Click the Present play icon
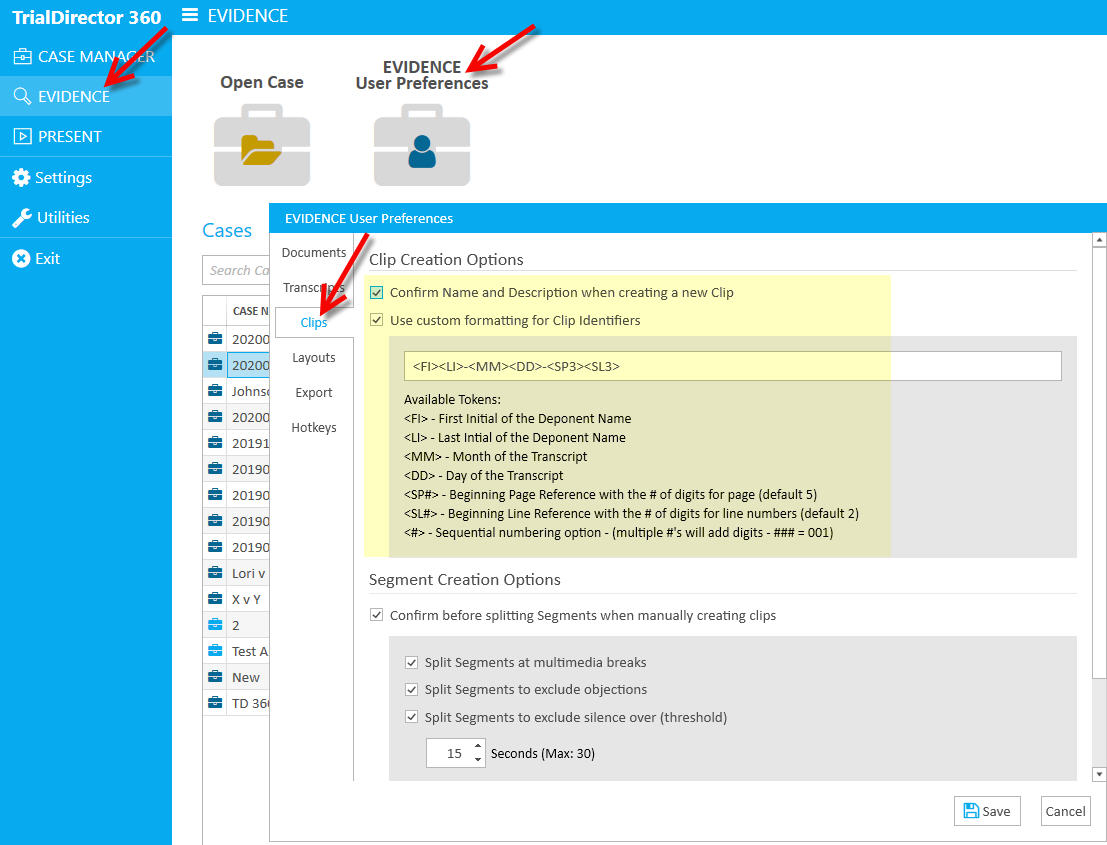Viewport: 1107px width, 845px height. tap(22, 136)
